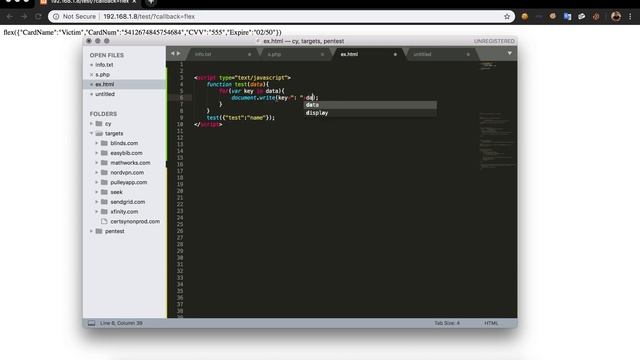Go to next tab in Sublime
This screenshot has height=360, width=640.
178,53
